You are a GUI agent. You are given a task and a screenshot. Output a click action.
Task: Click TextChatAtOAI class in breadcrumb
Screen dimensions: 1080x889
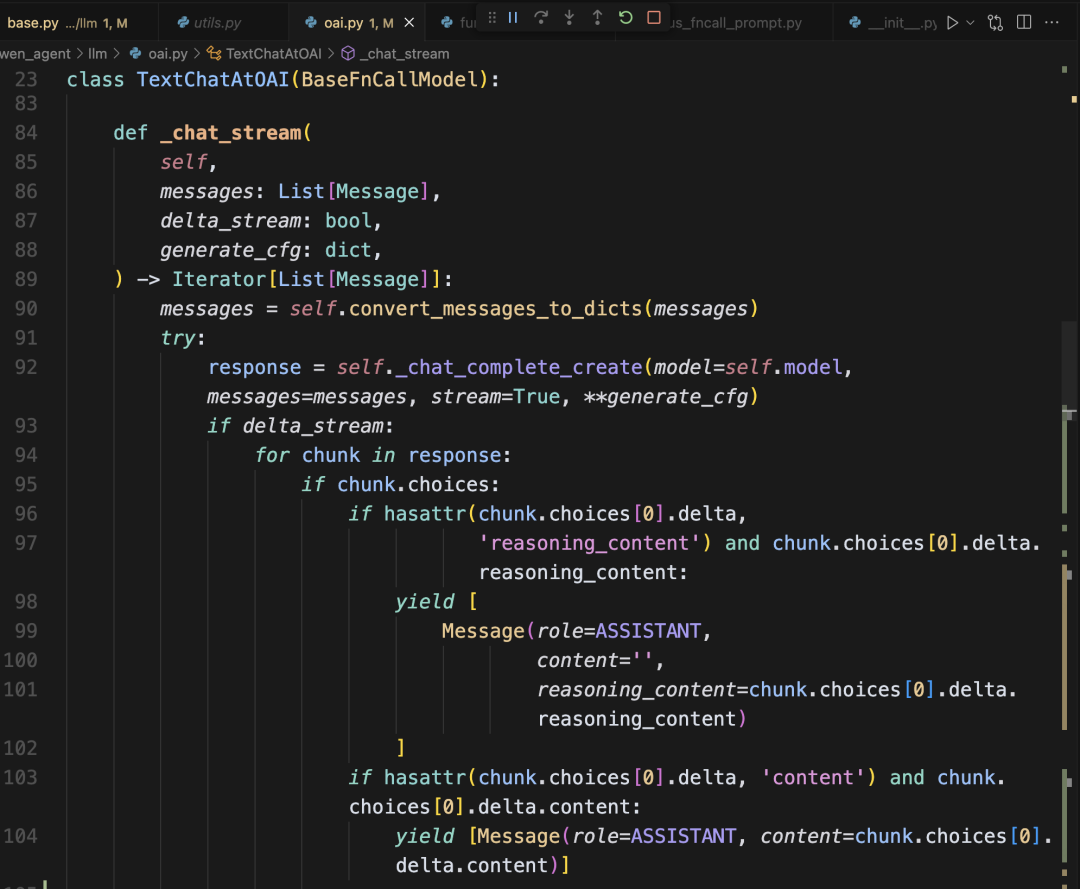point(273,53)
